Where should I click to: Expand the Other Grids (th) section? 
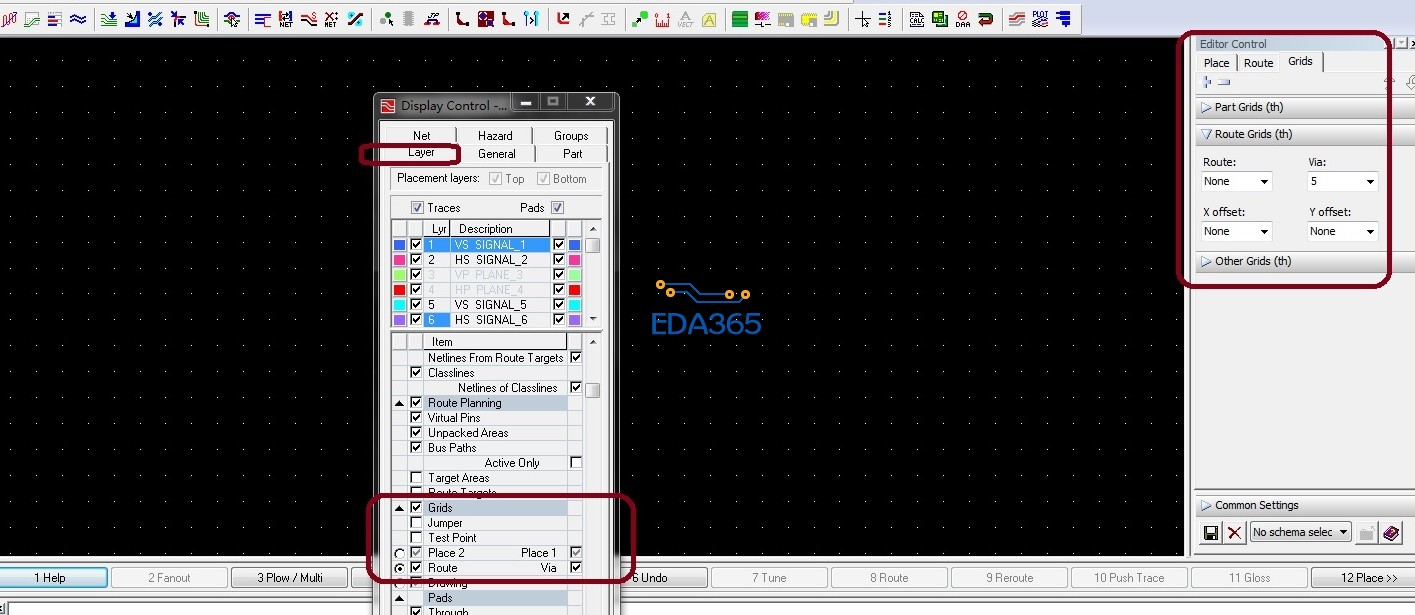[x=1206, y=261]
